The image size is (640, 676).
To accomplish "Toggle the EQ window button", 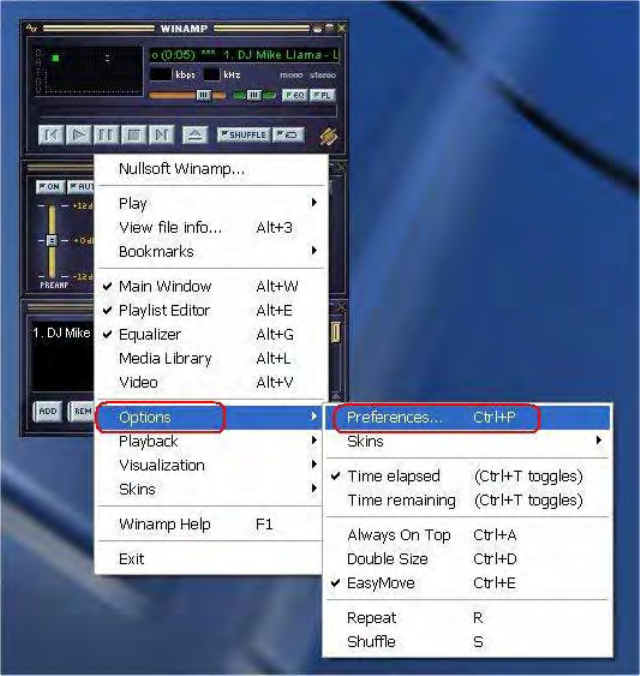I will 295,95.
